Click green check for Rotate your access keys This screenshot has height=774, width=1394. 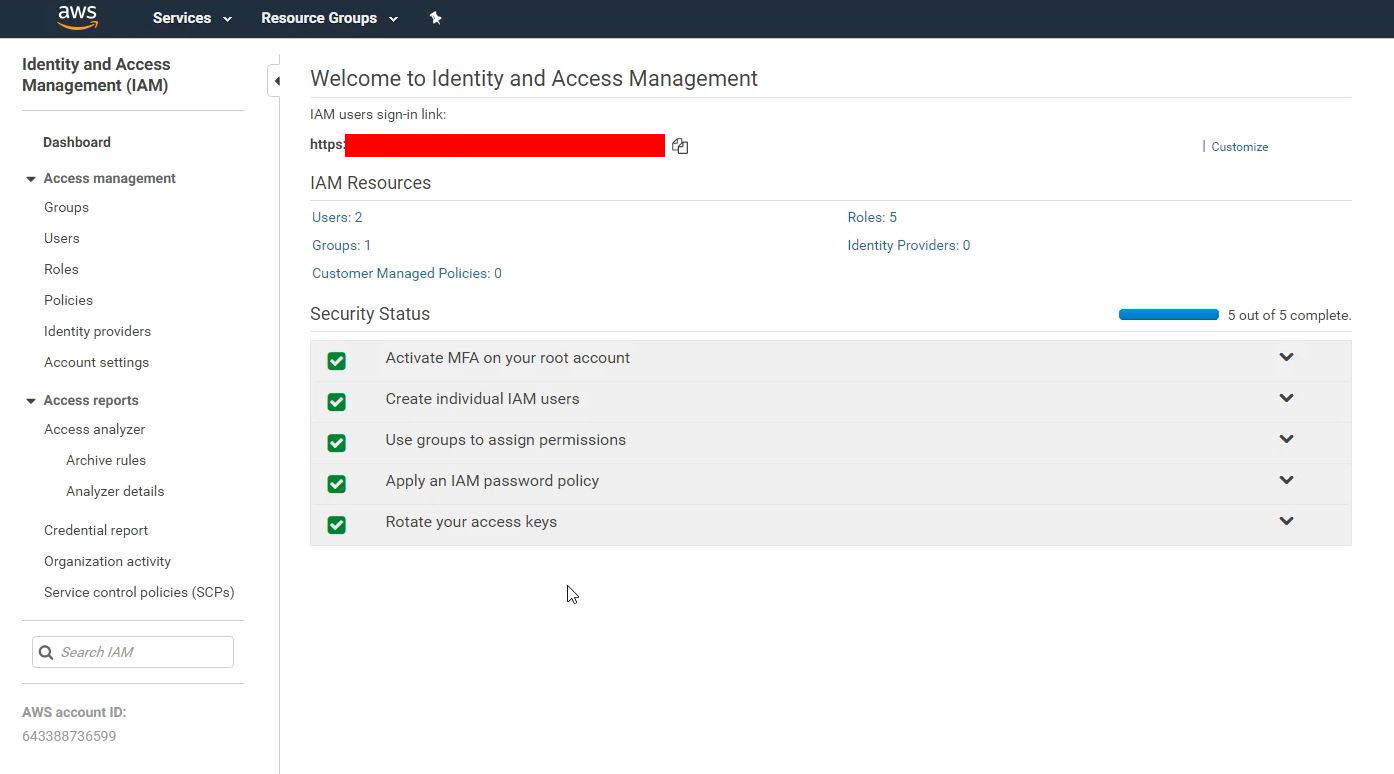(x=337, y=525)
